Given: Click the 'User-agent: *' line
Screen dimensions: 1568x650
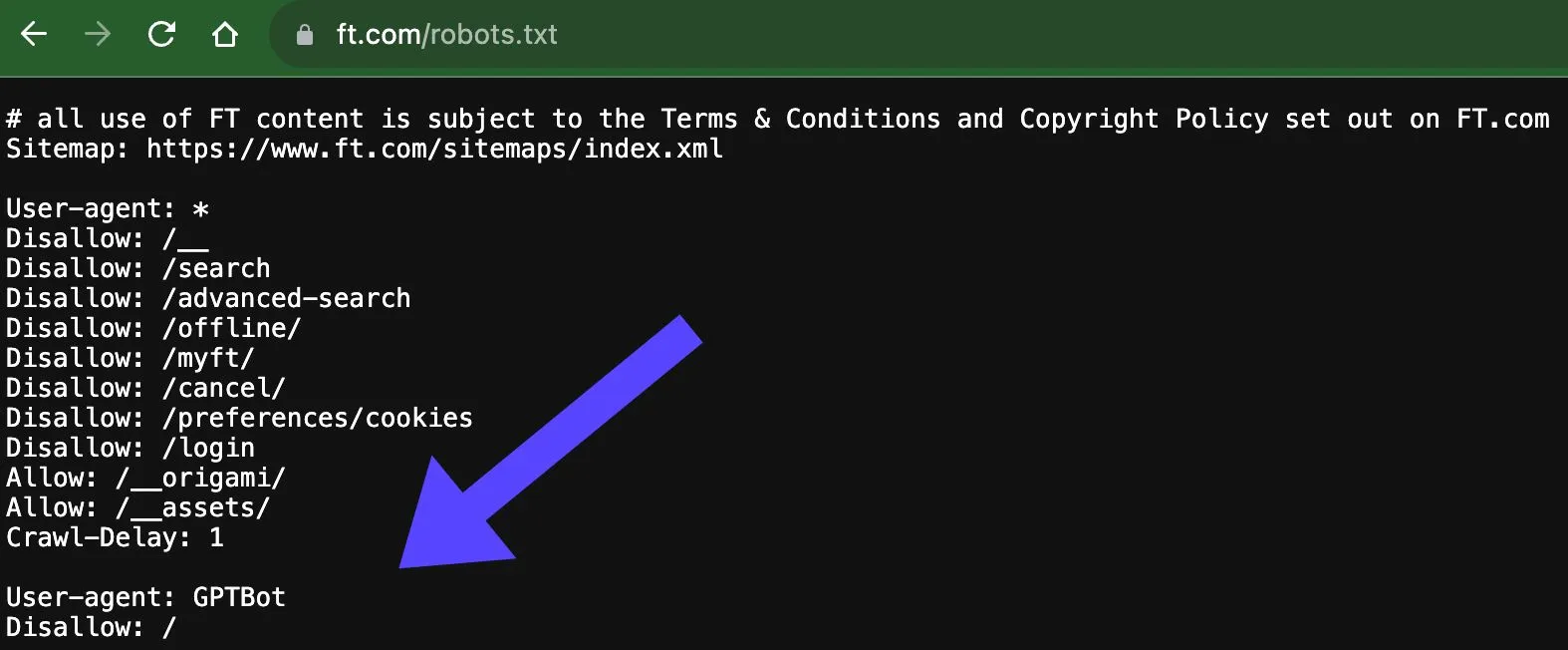Looking at the screenshot, I should pos(106,208).
